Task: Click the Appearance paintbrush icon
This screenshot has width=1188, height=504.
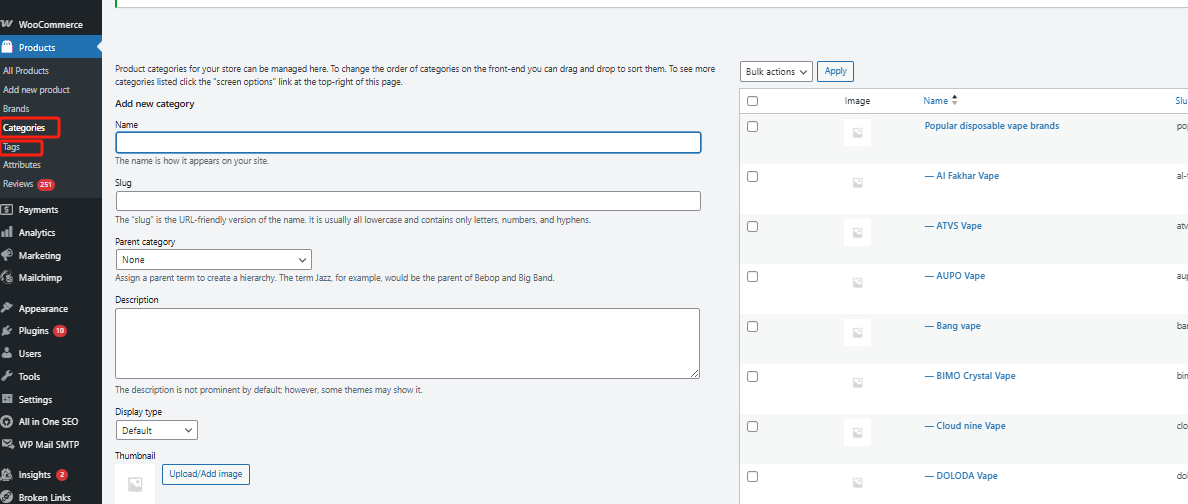Action: point(7,308)
